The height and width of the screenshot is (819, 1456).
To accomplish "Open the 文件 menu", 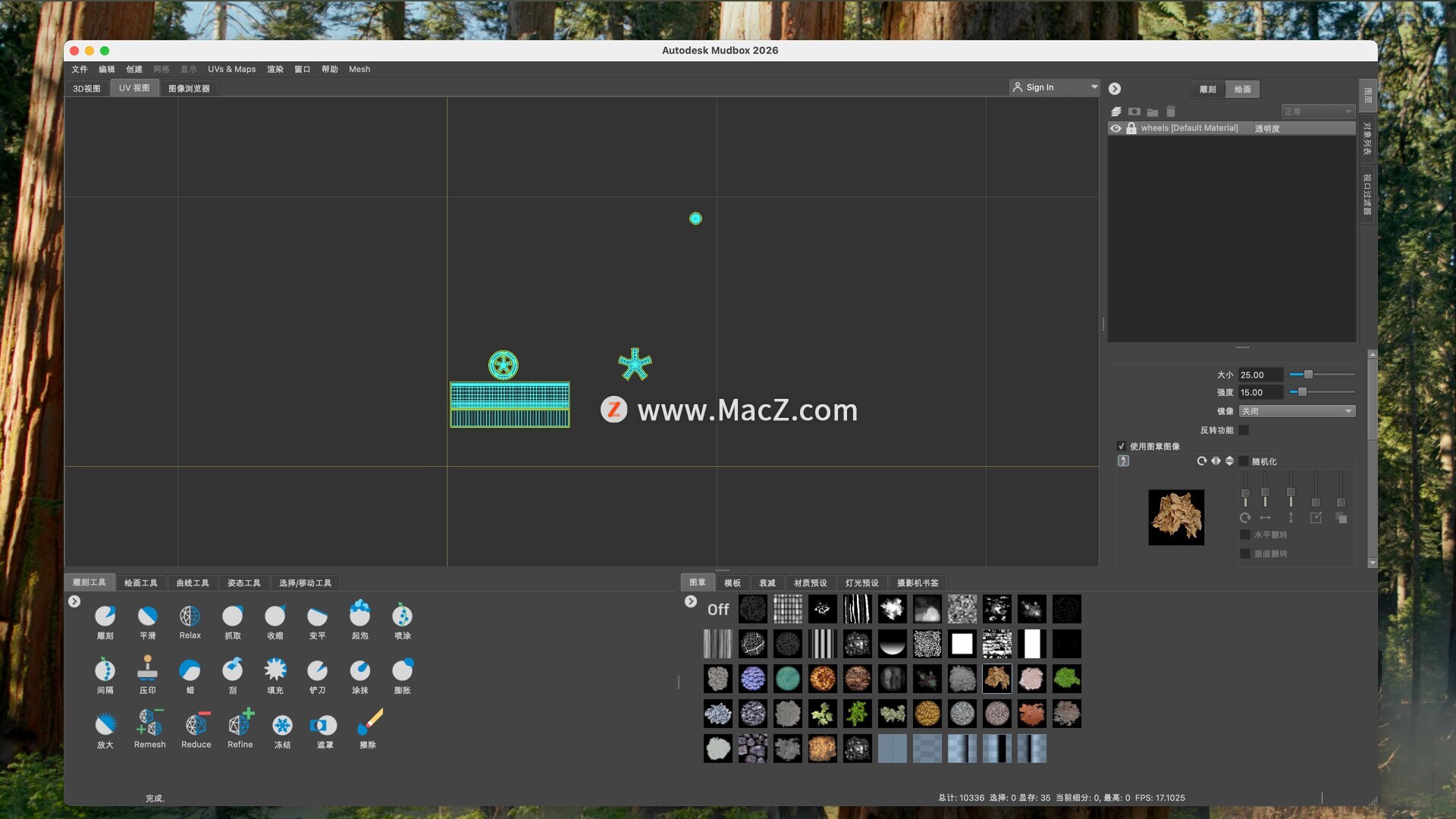I will [80, 69].
